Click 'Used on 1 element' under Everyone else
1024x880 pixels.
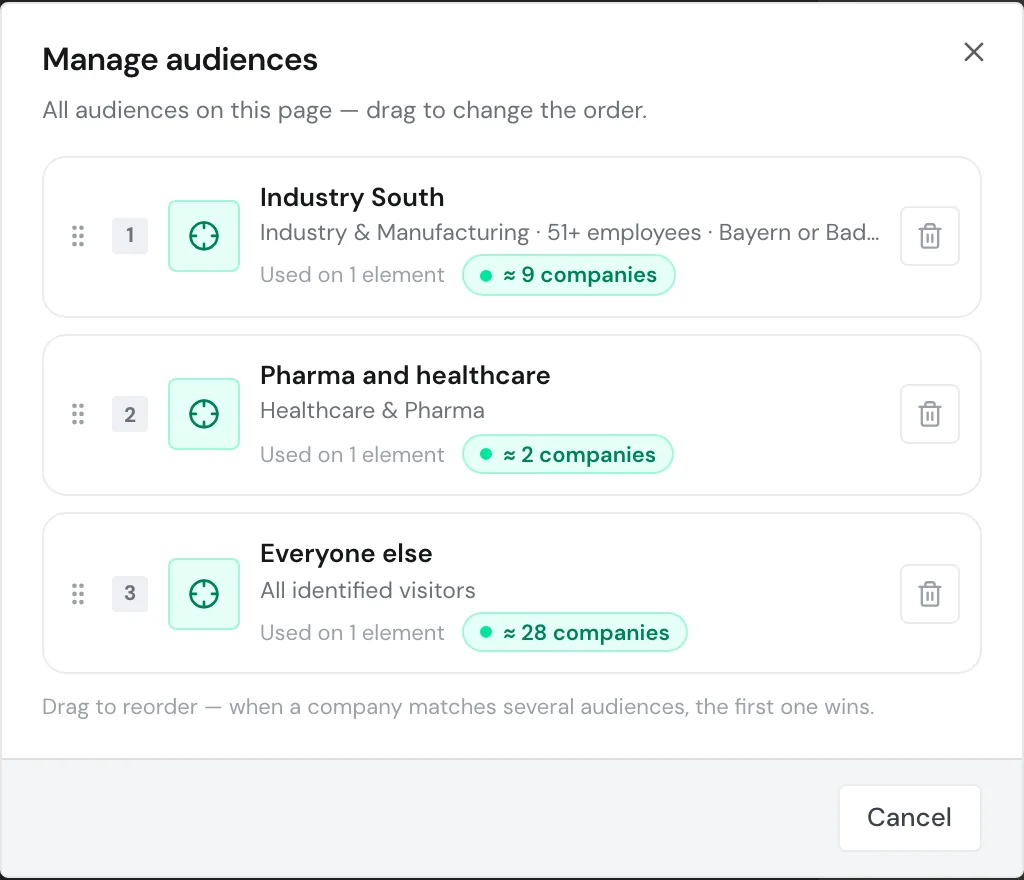point(352,633)
